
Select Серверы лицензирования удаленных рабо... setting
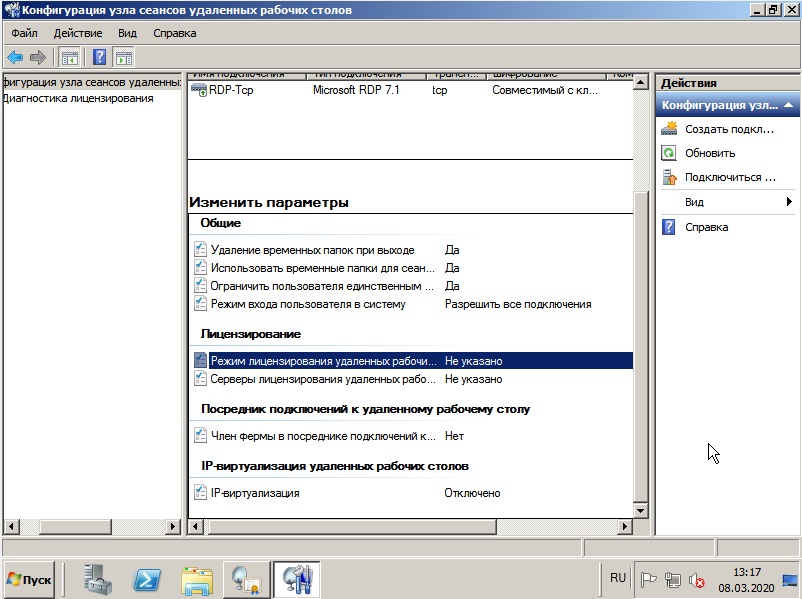pyautogui.click(x=323, y=379)
